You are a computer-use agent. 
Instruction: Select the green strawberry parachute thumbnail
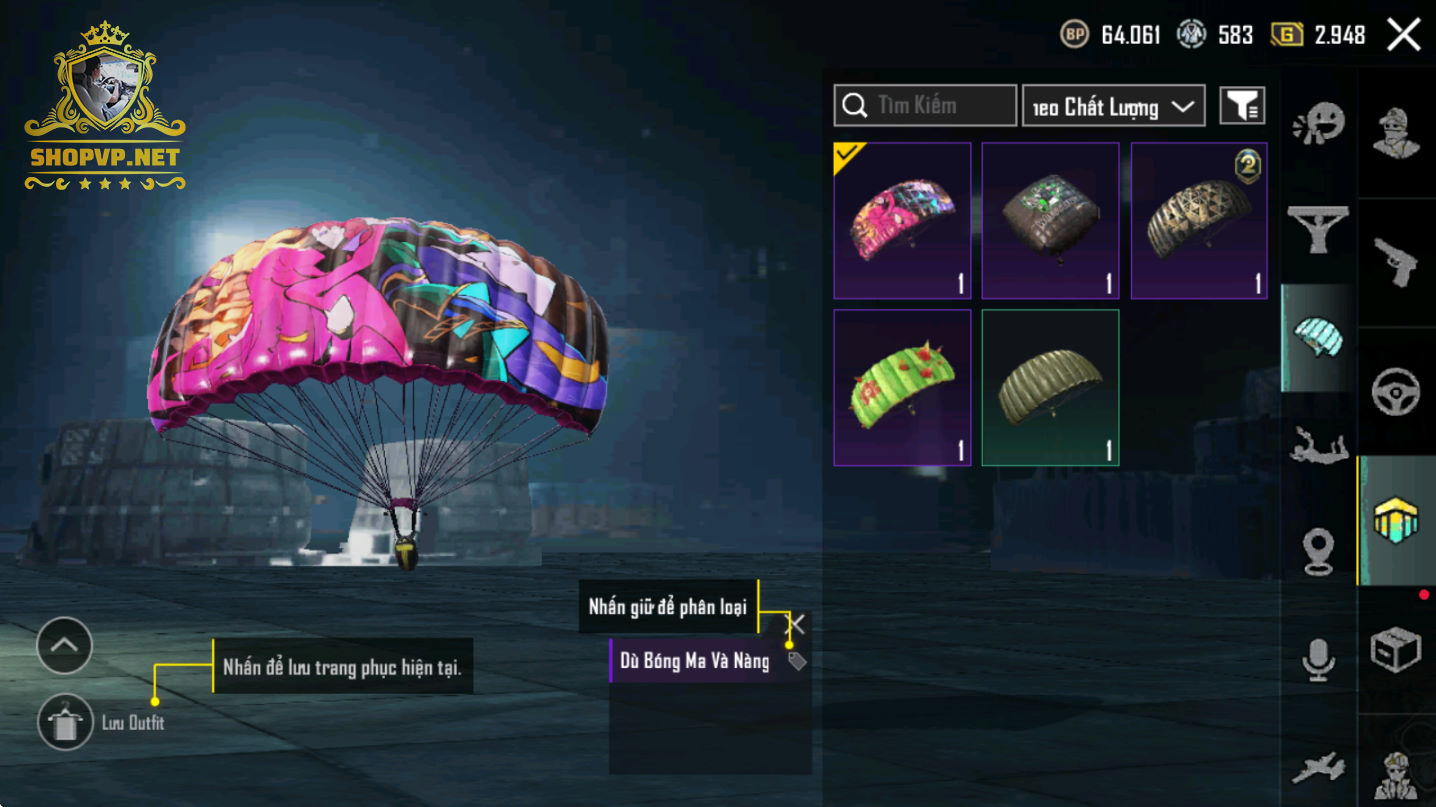pos(902,388)
